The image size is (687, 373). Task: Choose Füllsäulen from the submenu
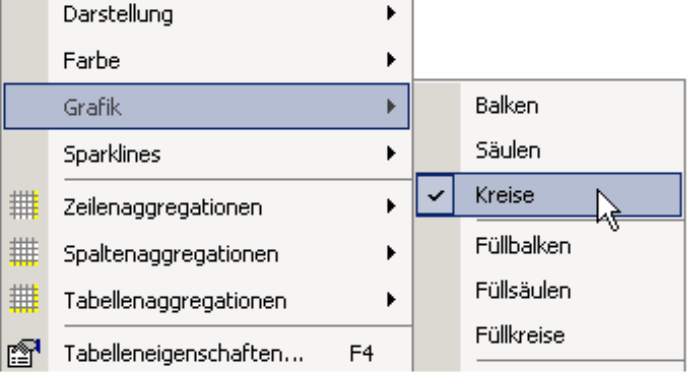pos(549,290)
